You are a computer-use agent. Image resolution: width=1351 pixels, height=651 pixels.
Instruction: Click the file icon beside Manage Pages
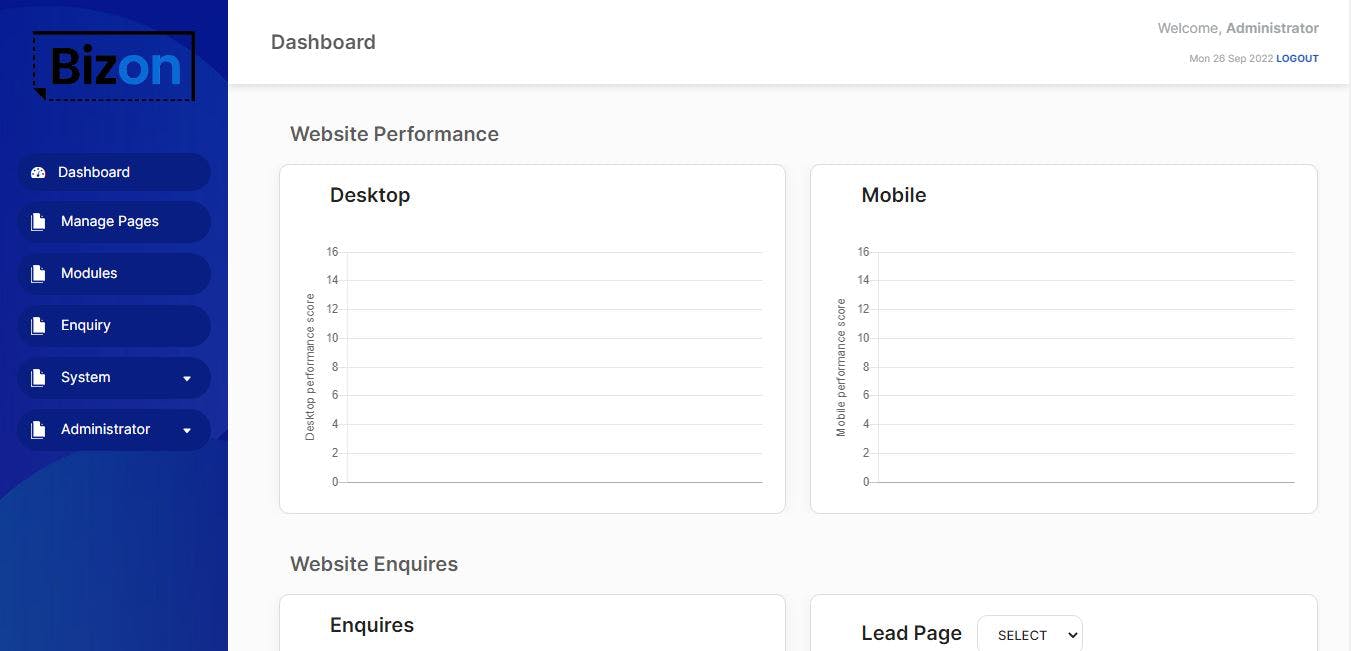point(38,222)
